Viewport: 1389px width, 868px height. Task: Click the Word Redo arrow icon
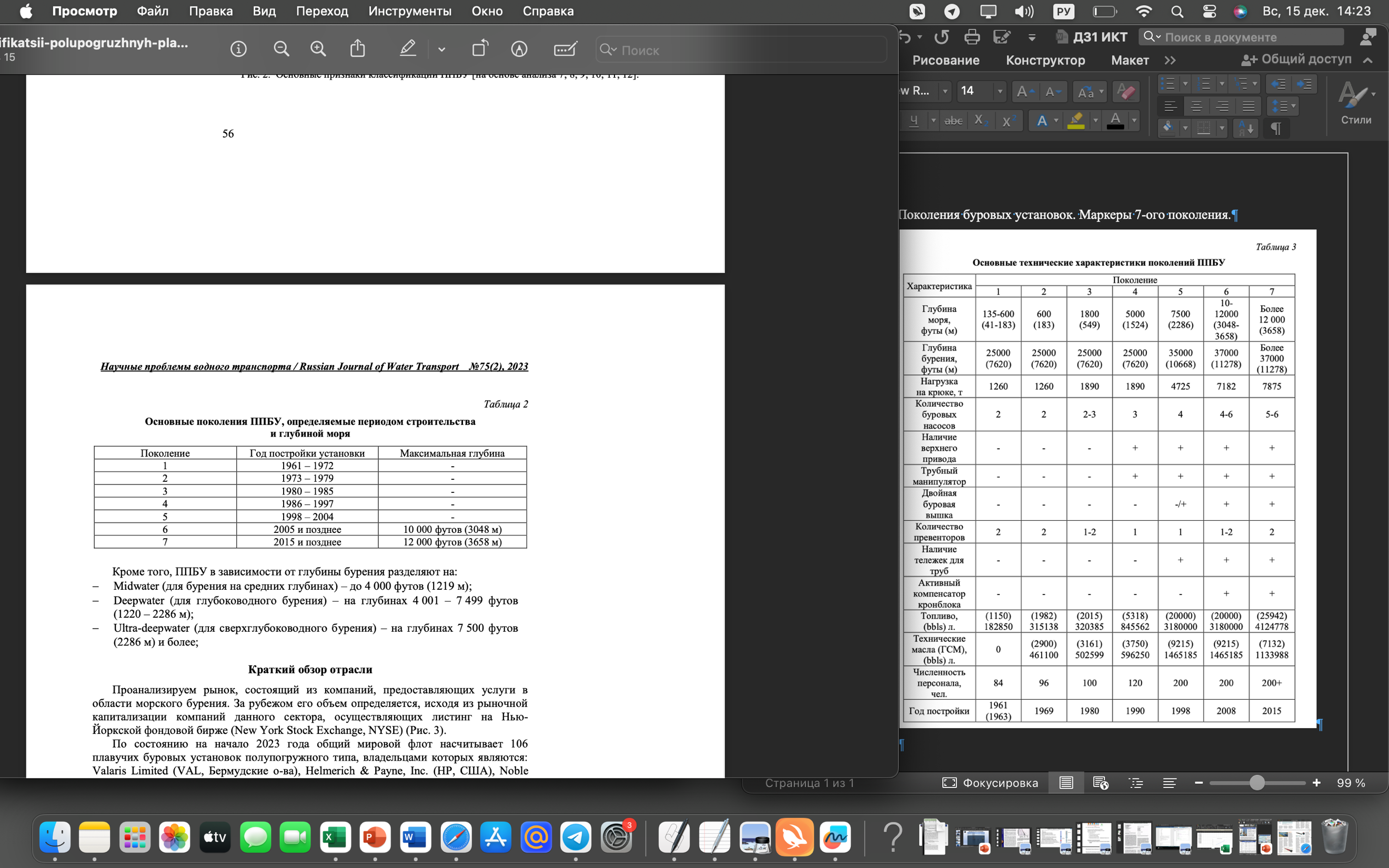[x=941, y=37]
